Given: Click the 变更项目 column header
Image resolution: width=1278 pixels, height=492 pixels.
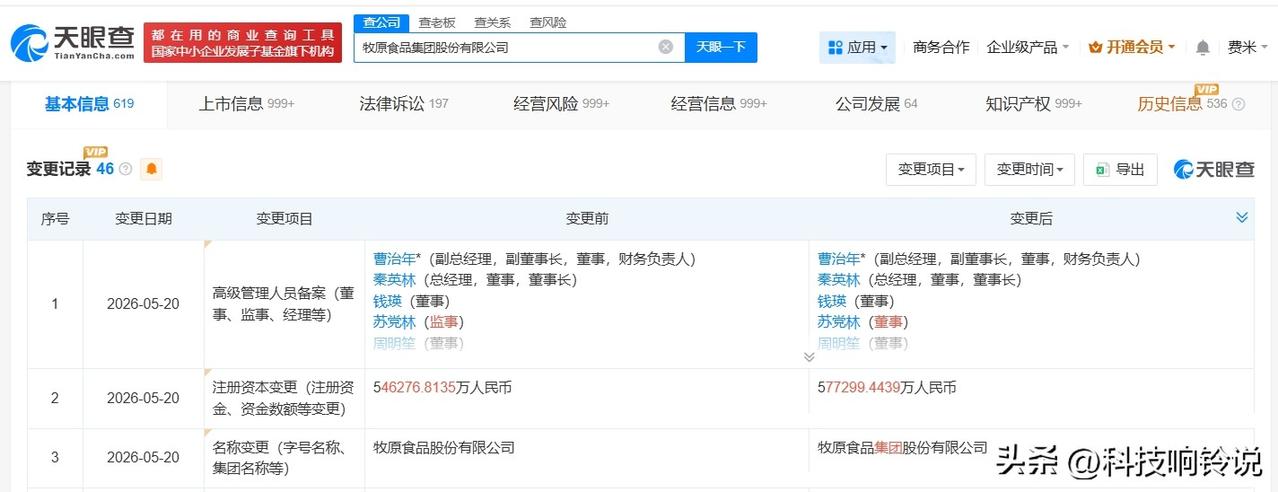Looking at the screenshot, I should pos(284,218).
